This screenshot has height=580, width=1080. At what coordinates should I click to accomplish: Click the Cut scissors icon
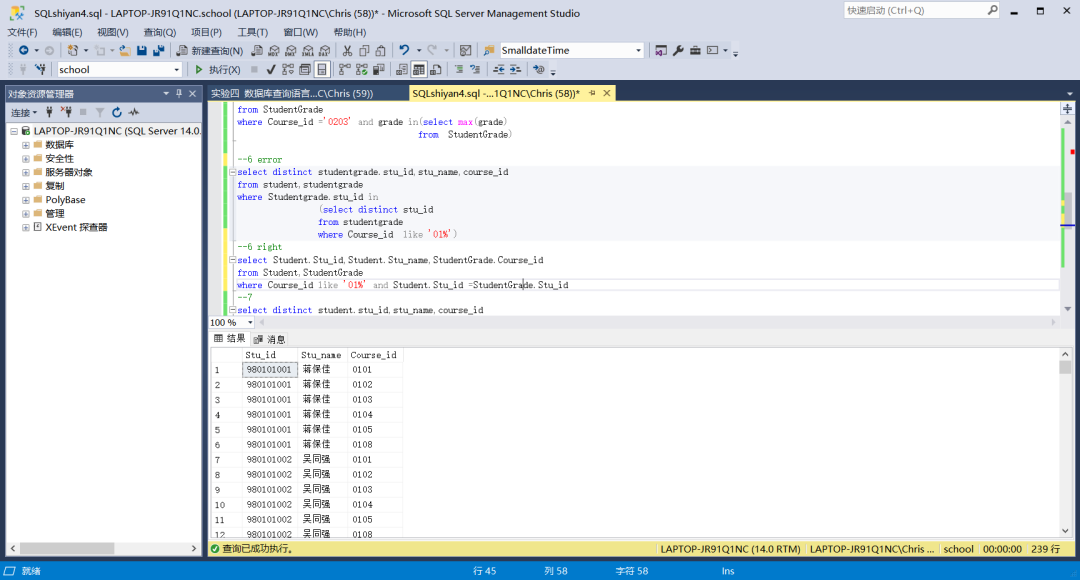(347, 50)
